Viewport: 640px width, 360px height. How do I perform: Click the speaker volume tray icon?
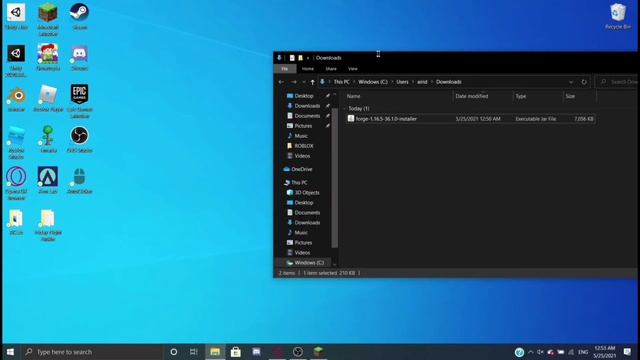pos(540,352)
